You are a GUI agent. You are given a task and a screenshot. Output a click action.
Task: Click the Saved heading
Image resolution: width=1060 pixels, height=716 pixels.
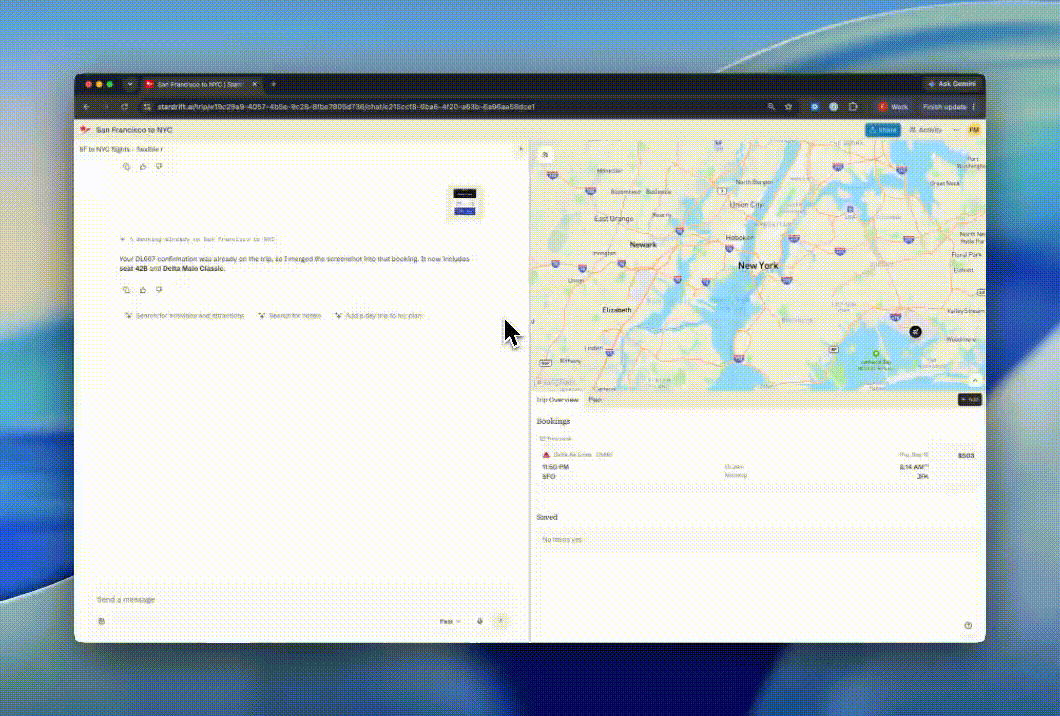[x=547, y=517]
